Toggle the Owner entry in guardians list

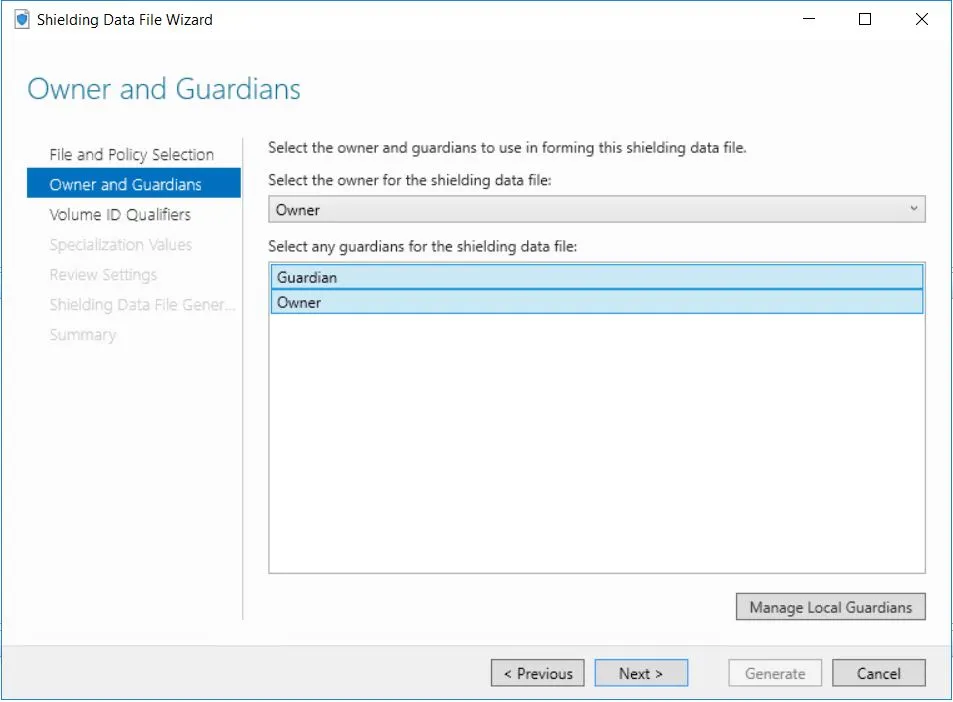click(x=597, y=302)
